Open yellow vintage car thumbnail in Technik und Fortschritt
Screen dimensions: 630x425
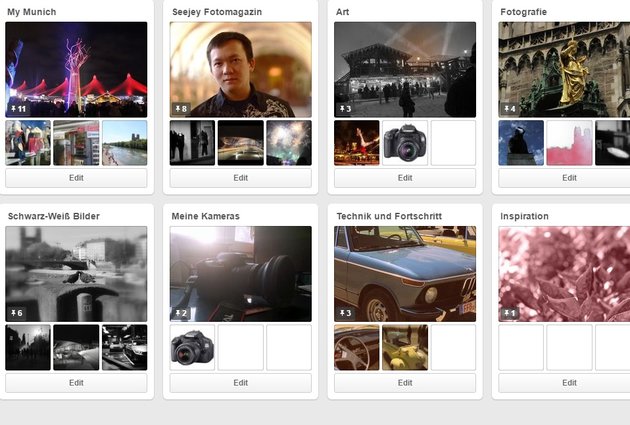tap(405, 347)
